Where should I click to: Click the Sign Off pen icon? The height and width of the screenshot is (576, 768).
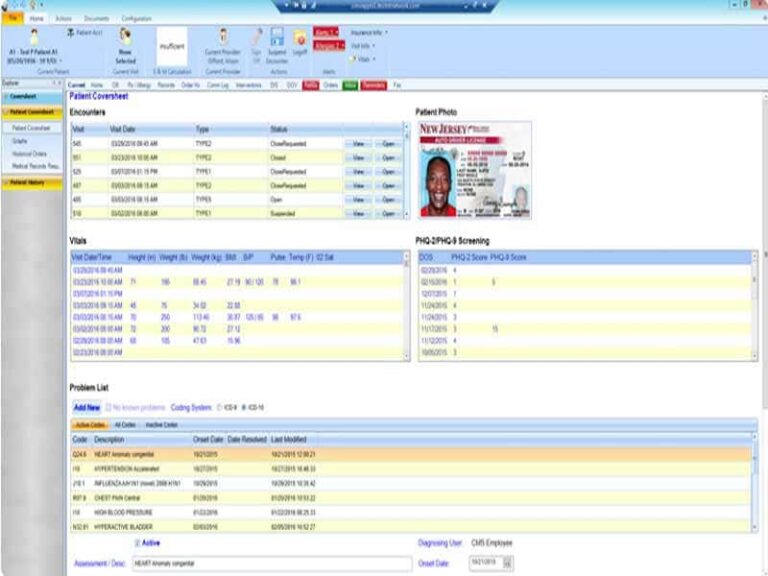(257, 37)
